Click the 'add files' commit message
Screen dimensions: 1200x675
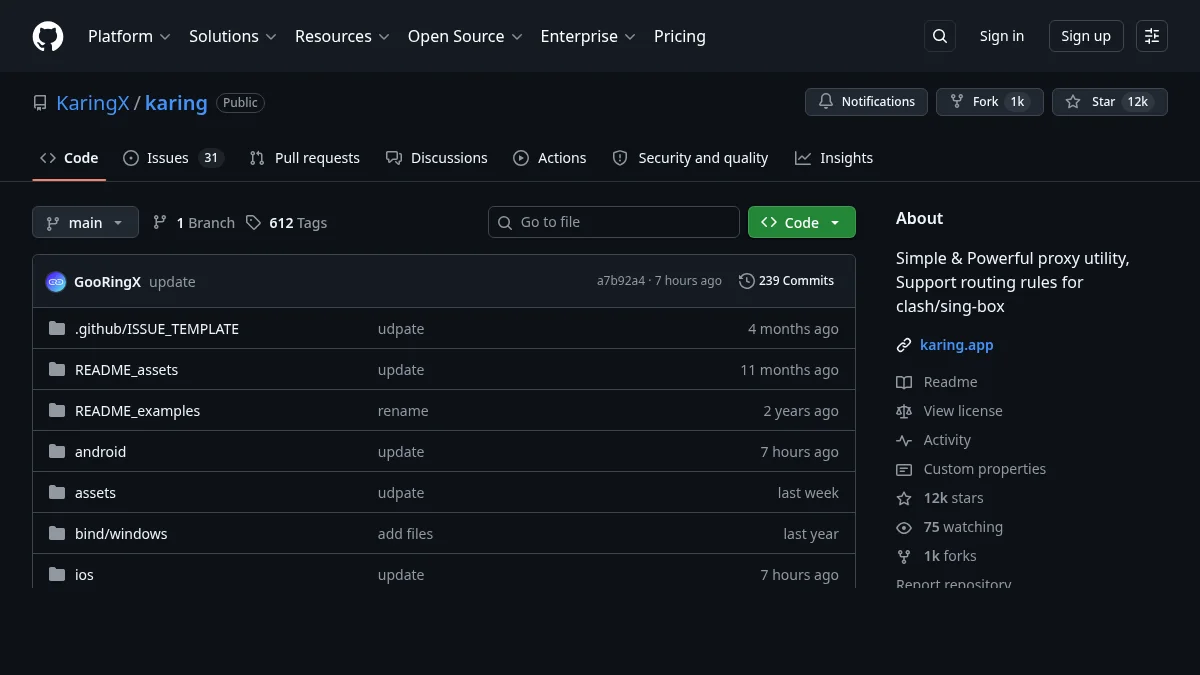point(405,534)
